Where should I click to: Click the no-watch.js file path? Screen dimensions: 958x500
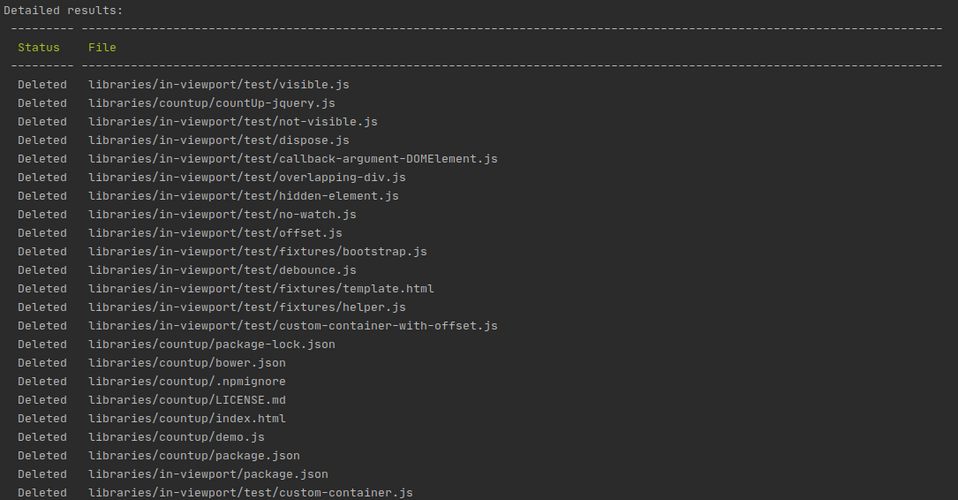tap(222, 215)
